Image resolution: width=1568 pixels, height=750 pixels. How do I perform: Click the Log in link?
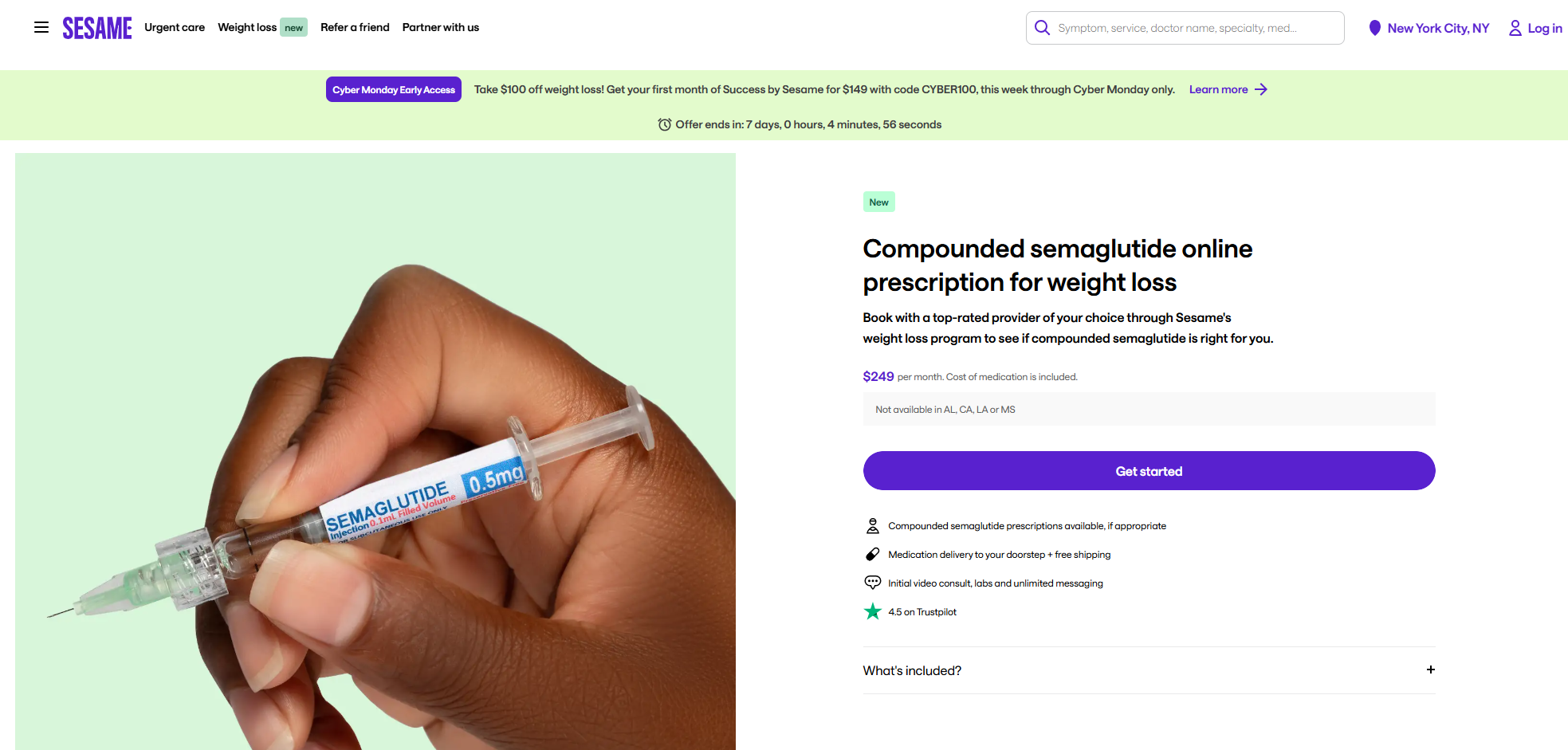coord(1544,28)
